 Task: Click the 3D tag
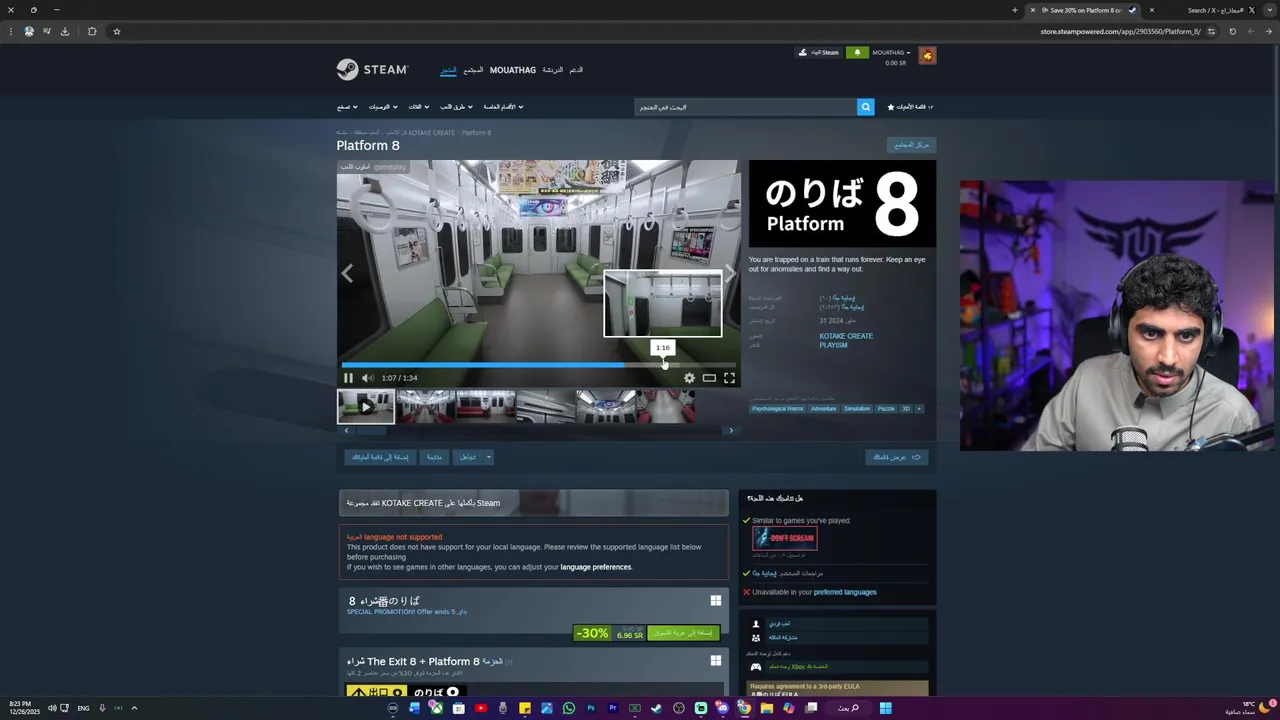coord(906,408)
